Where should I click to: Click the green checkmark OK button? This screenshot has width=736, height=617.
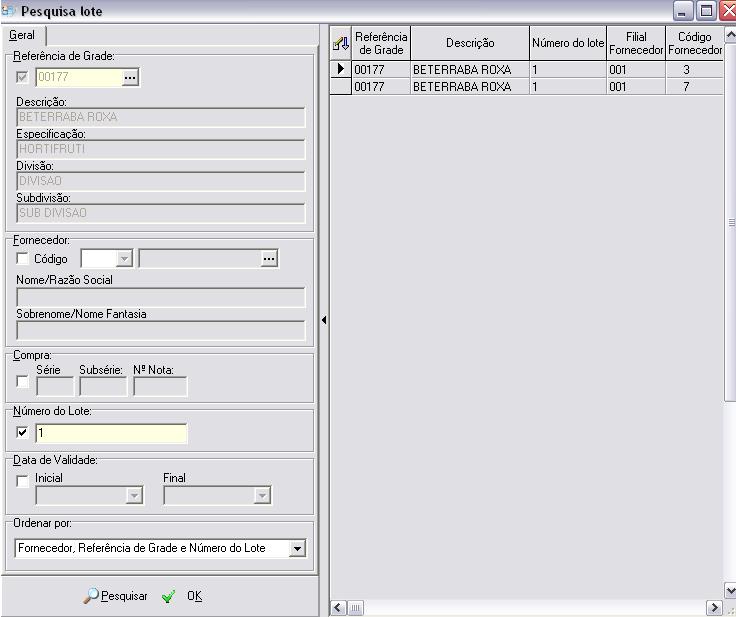click(x=182, y=596)
